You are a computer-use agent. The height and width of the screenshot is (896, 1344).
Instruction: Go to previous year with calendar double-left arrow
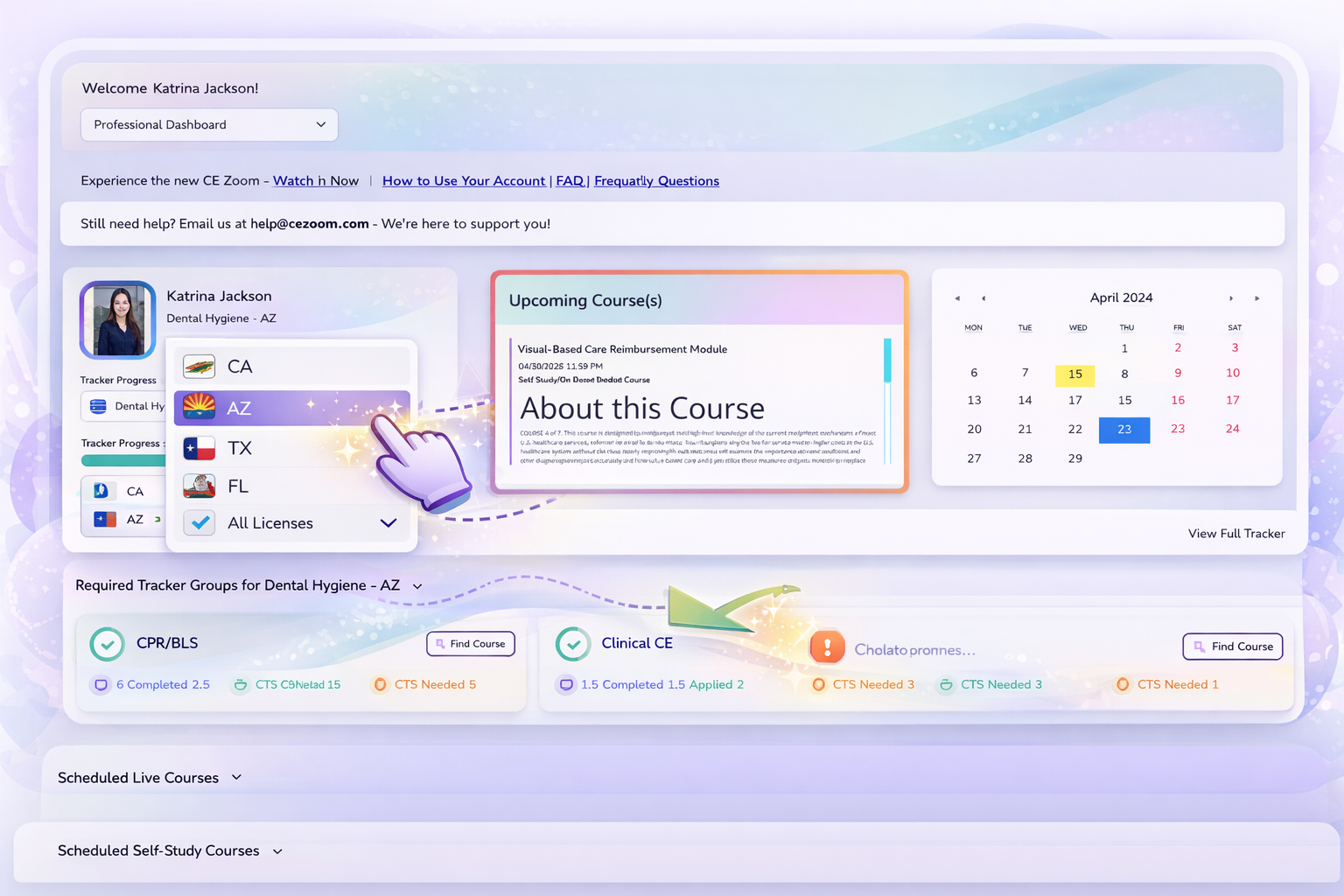click(x=957, y=298)
